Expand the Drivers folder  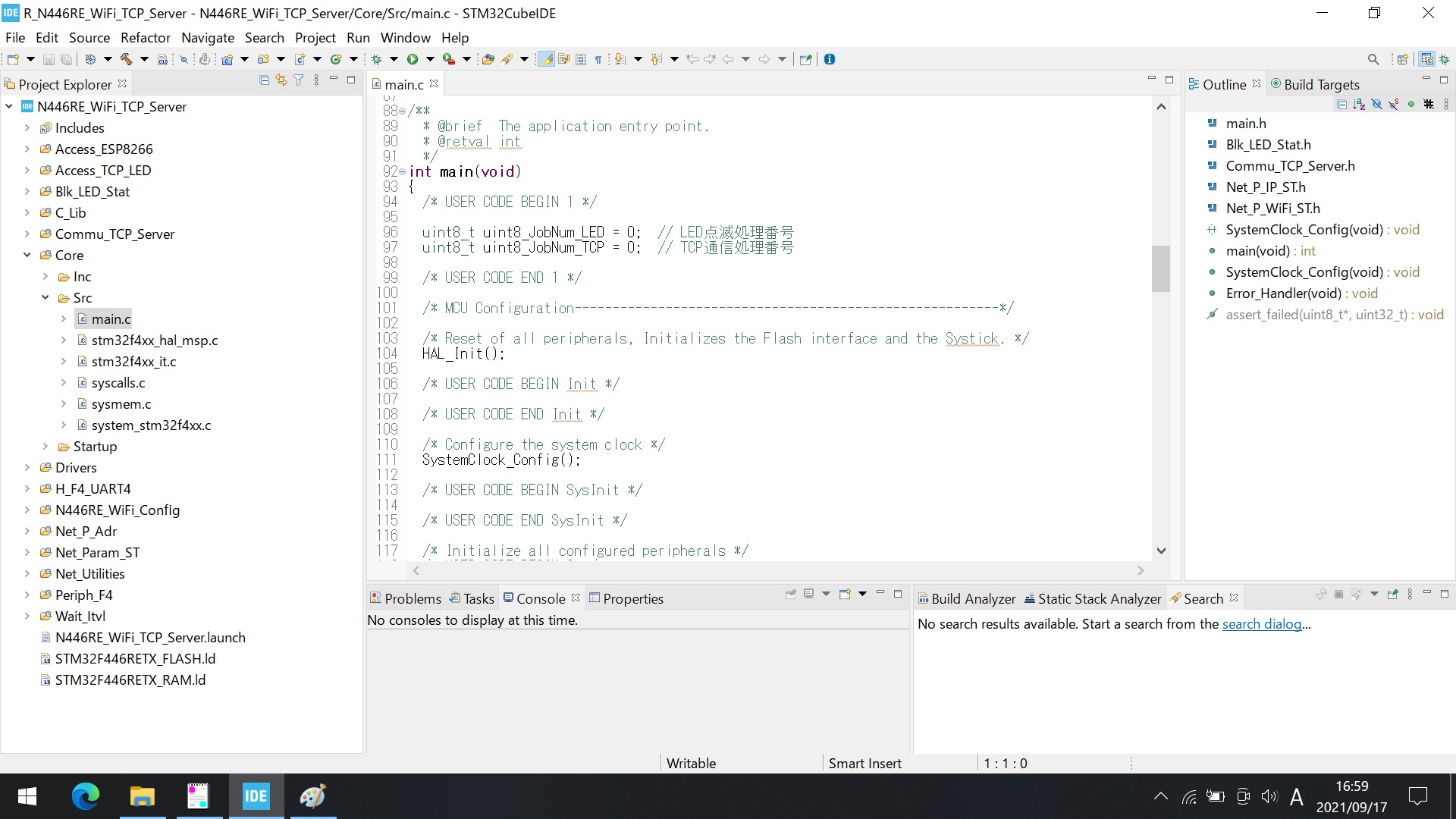[x=27, y=468]
